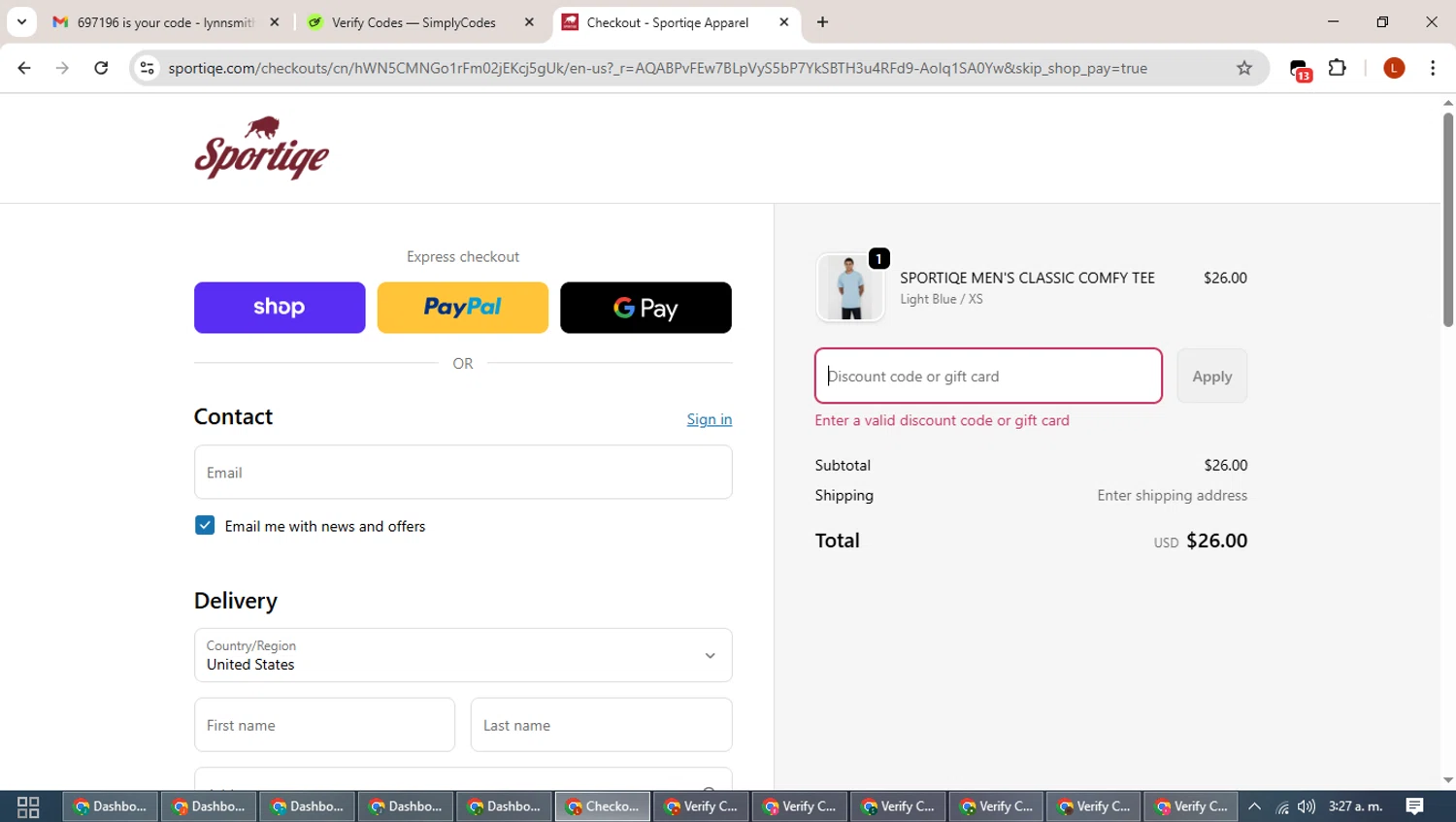
Task: Open the Comfy Tee product thumbnail
Action: click(x=850, y=287)
